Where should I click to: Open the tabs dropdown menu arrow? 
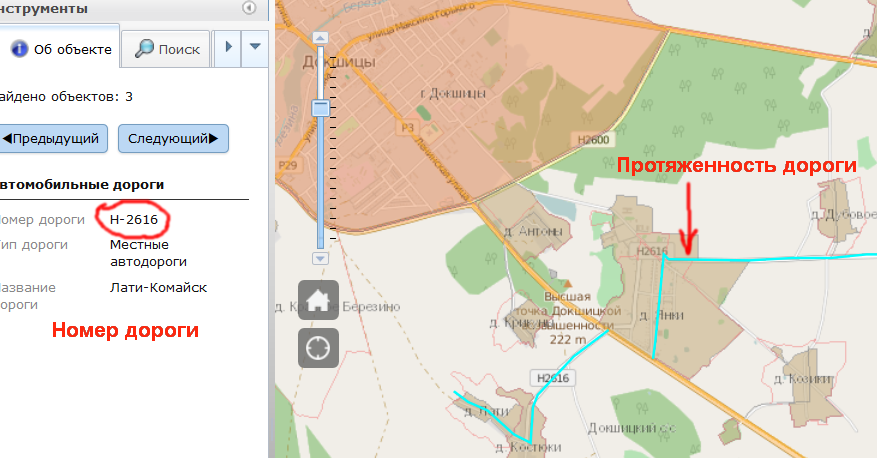(x=255, y=47)
